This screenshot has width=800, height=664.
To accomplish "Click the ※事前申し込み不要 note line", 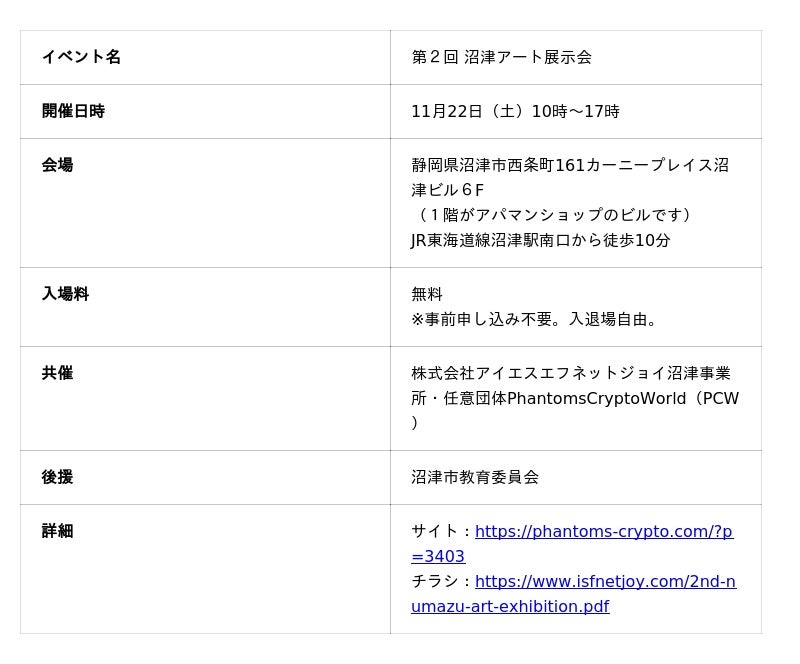I will click(537, 319).
